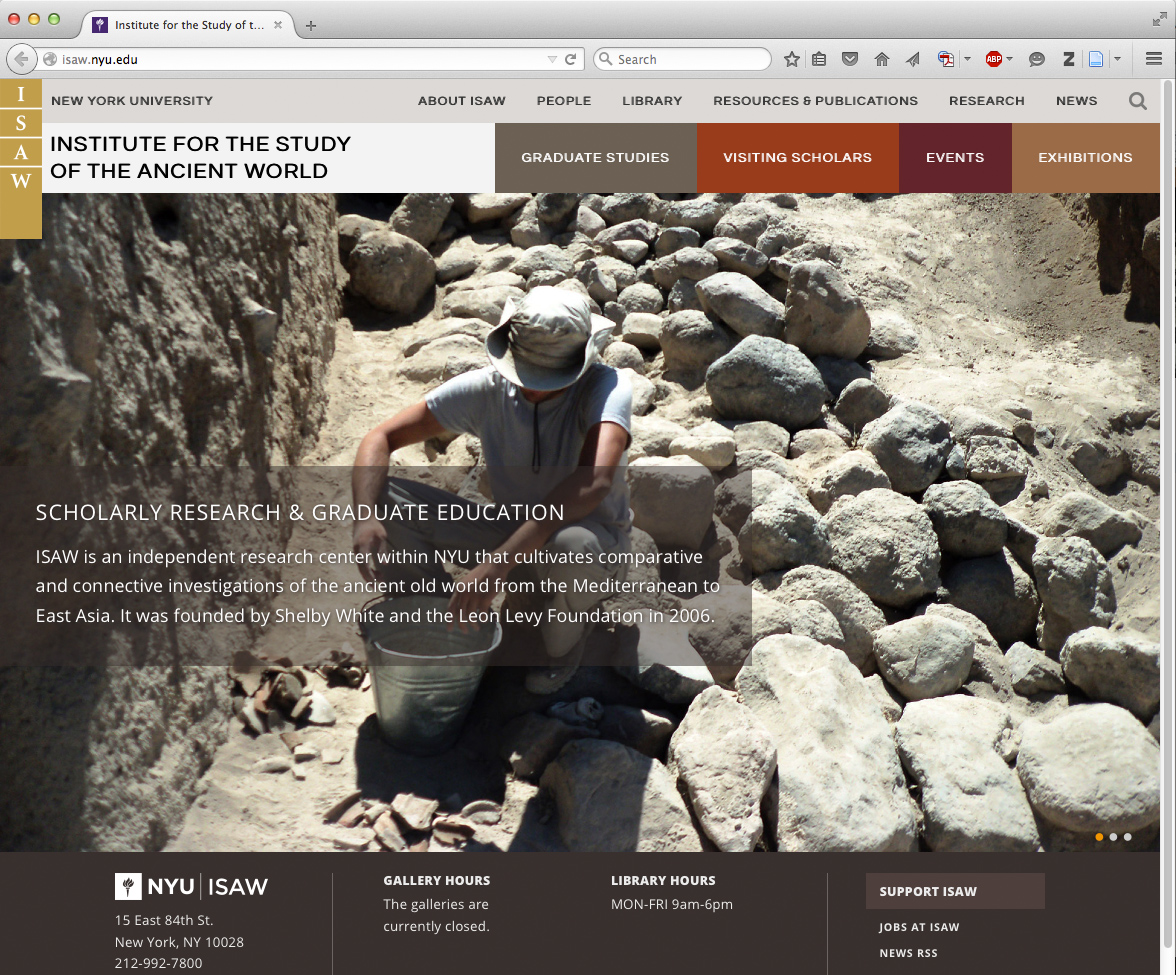Click the bookmark star icon
This screenshot has height=975, width=1176.
[x=791, y=60]
